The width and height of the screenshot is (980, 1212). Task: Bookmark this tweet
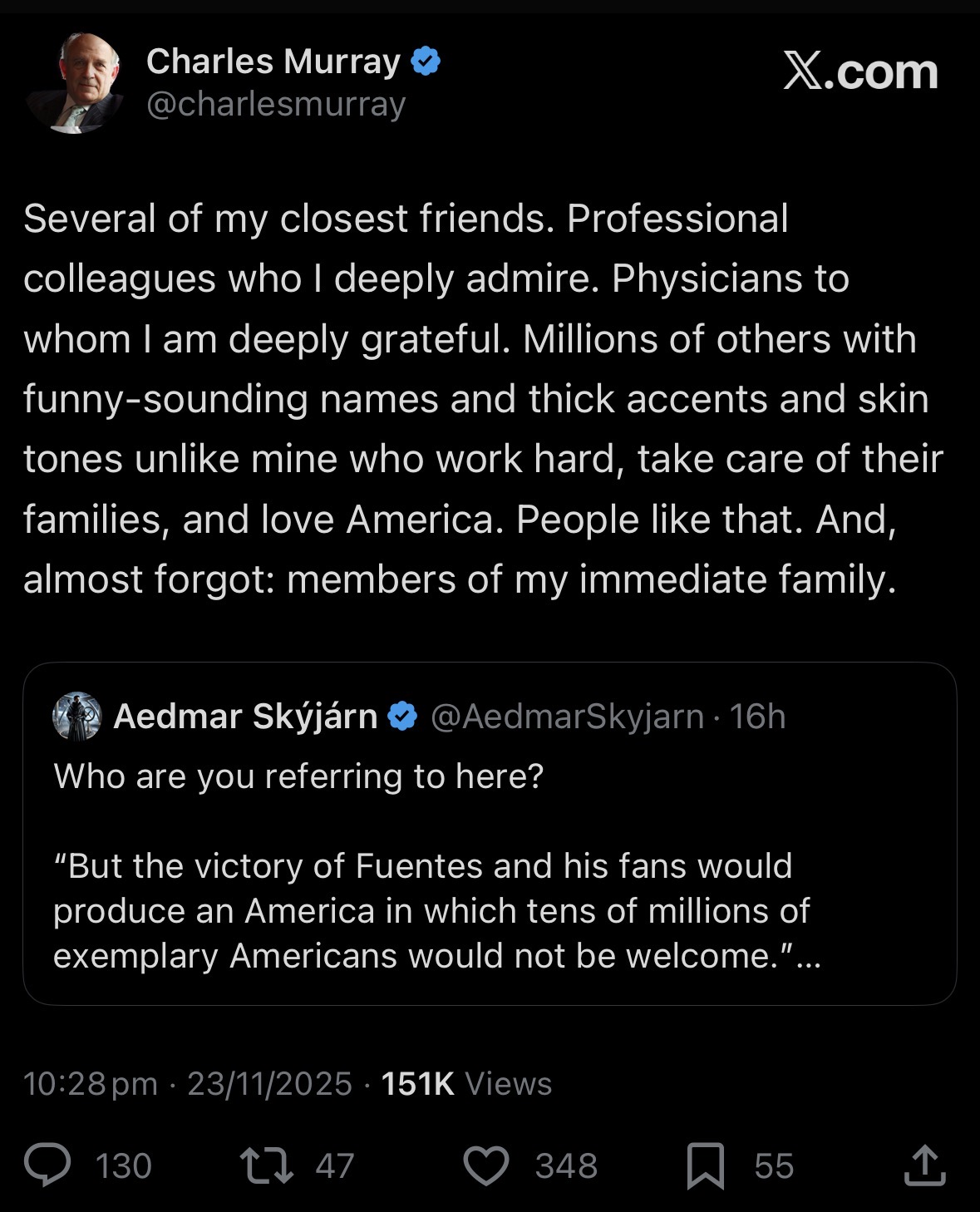pos(705,1165)
